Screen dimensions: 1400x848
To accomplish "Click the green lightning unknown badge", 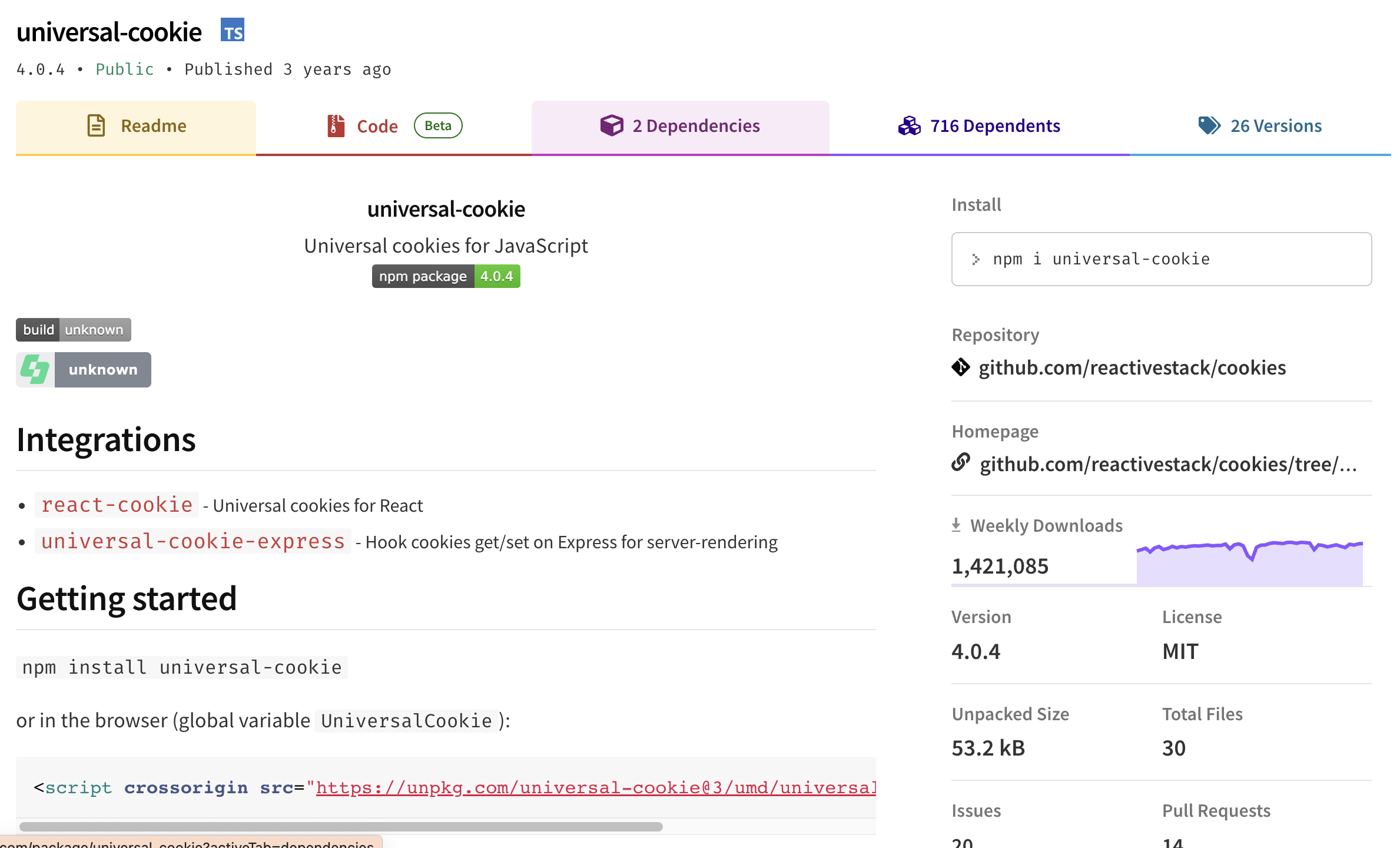I will (x=84, y=370).
